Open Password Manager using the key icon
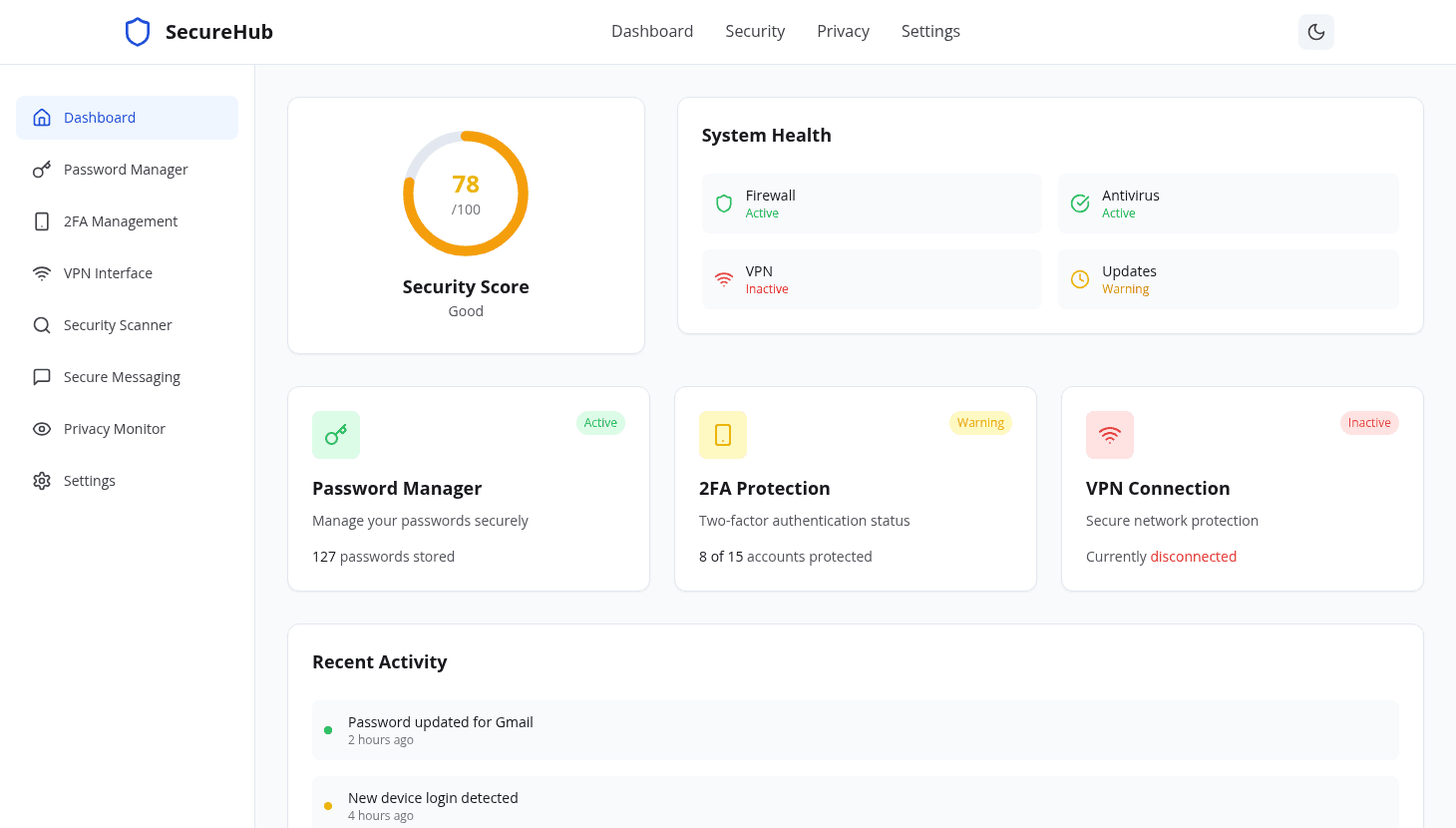This screenshot has height=828, width=1456. (41, 169)
